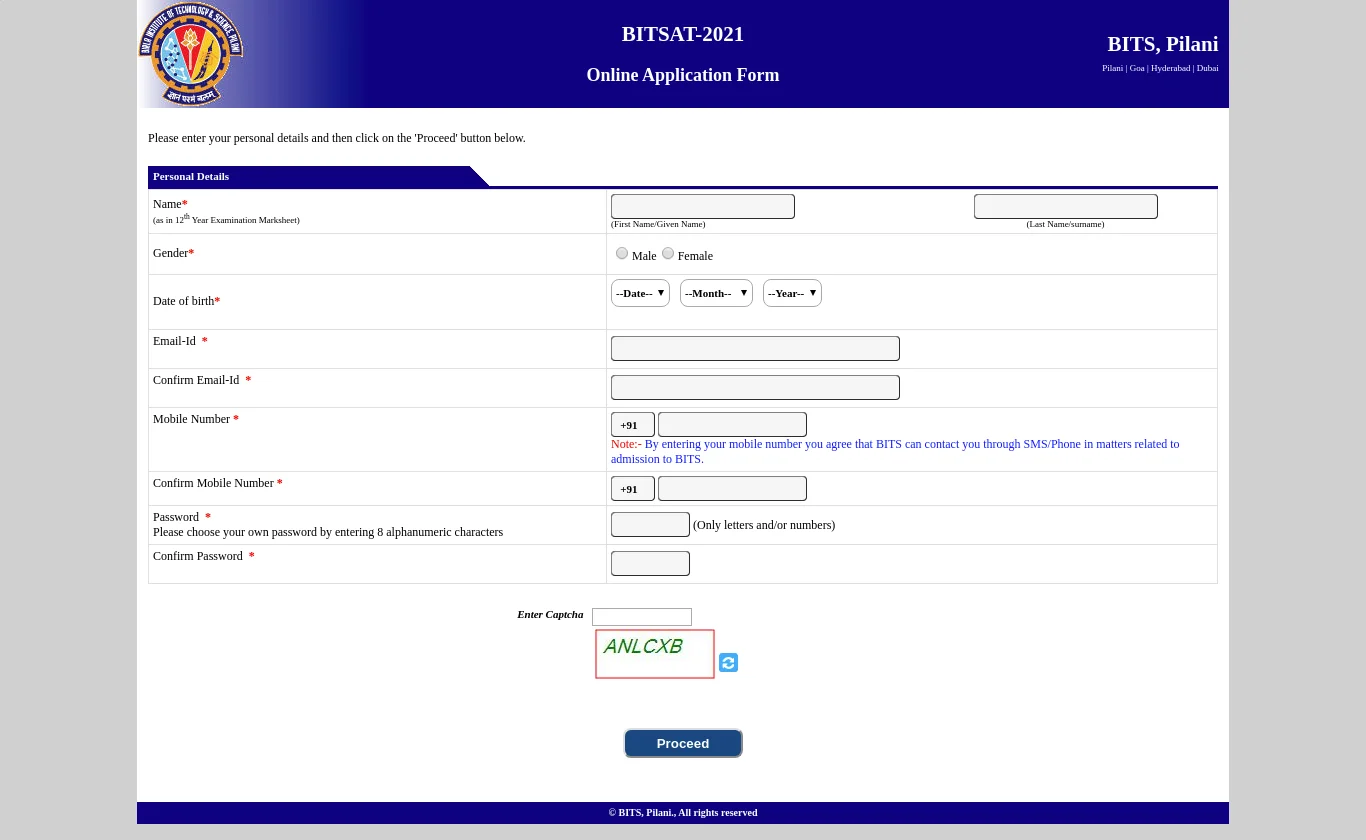The image size is (1366, 840).
Task: Focus the First Name/Given Name field
Action: click(x=703, y=207)
